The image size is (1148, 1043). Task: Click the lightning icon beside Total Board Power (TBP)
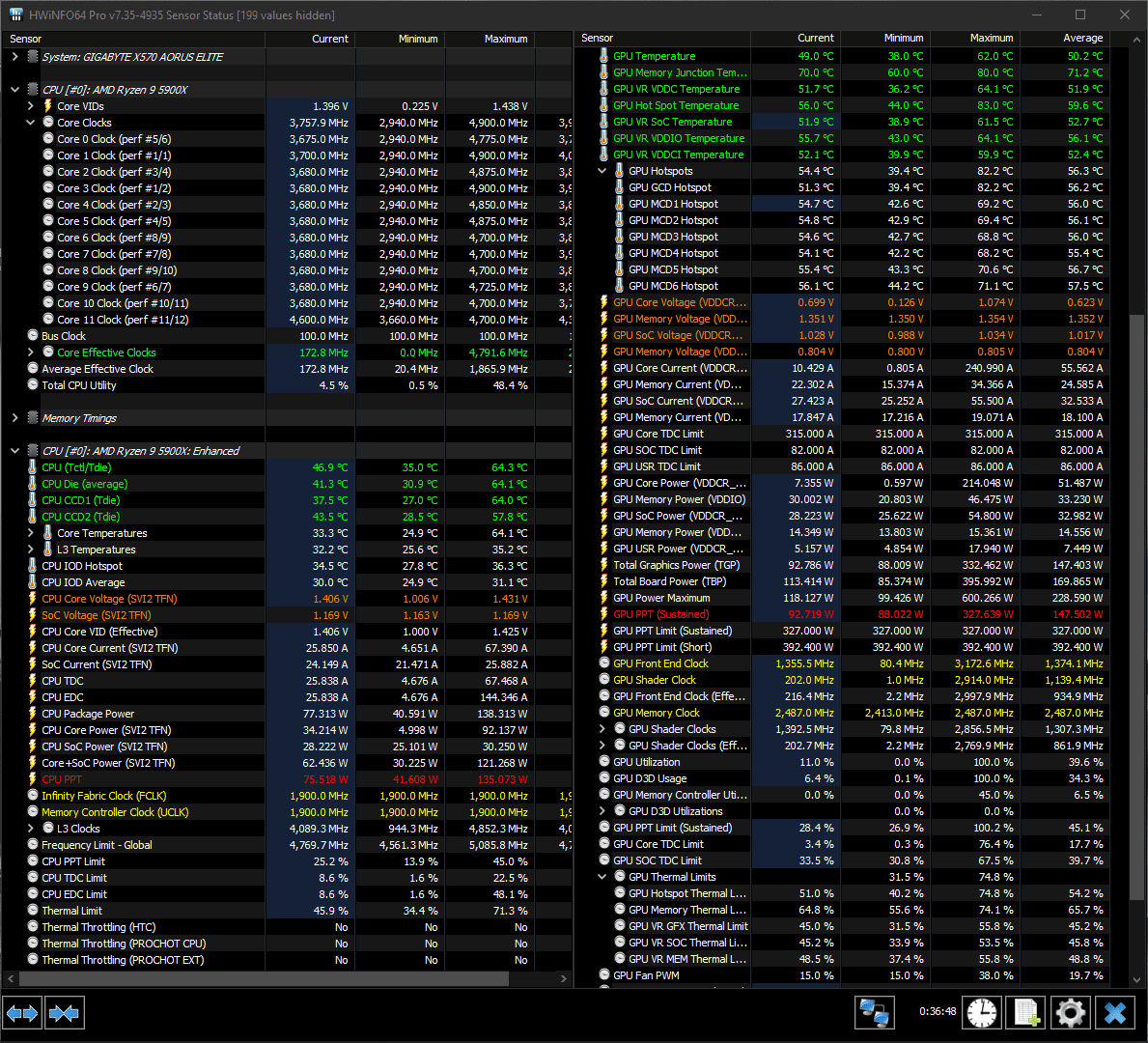[x=604, y=581]
